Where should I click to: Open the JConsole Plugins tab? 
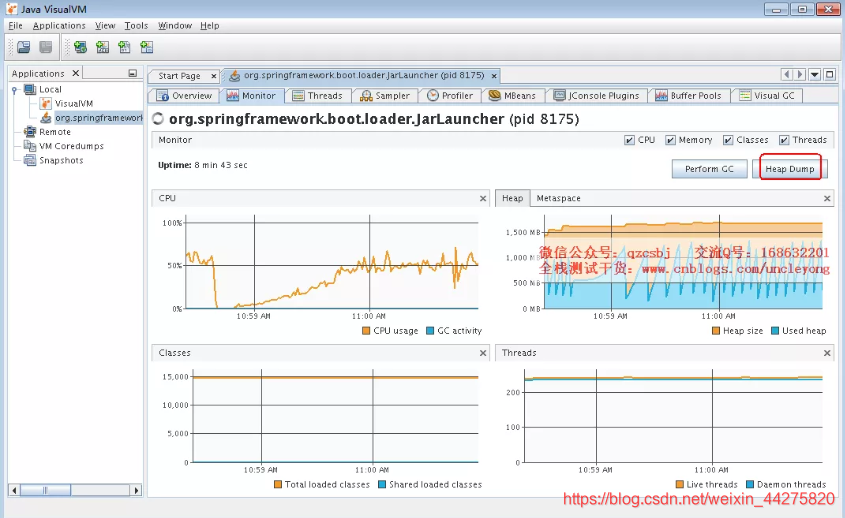597,96
